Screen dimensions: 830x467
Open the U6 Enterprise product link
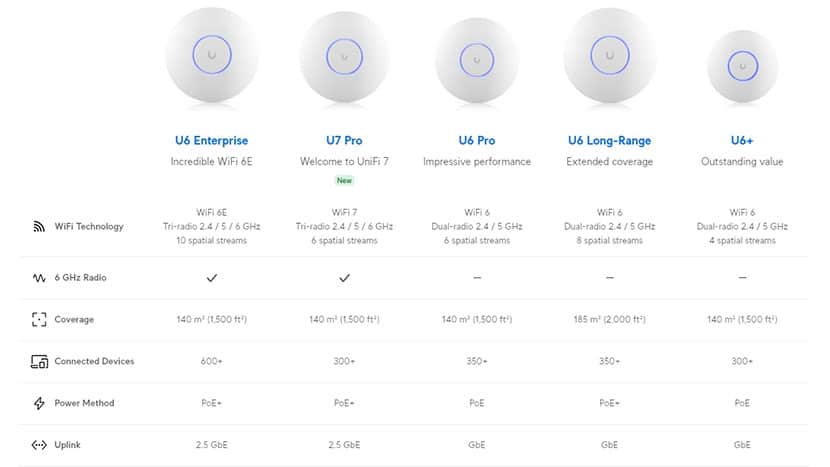point(211,141)
